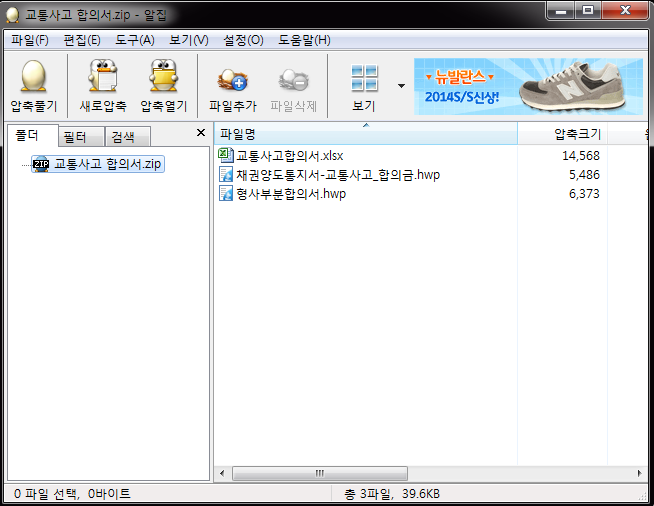Screen dimensions: 654x506
Task: Select file 형사부분합의서.hwp
Action: [x=291, y=194]
